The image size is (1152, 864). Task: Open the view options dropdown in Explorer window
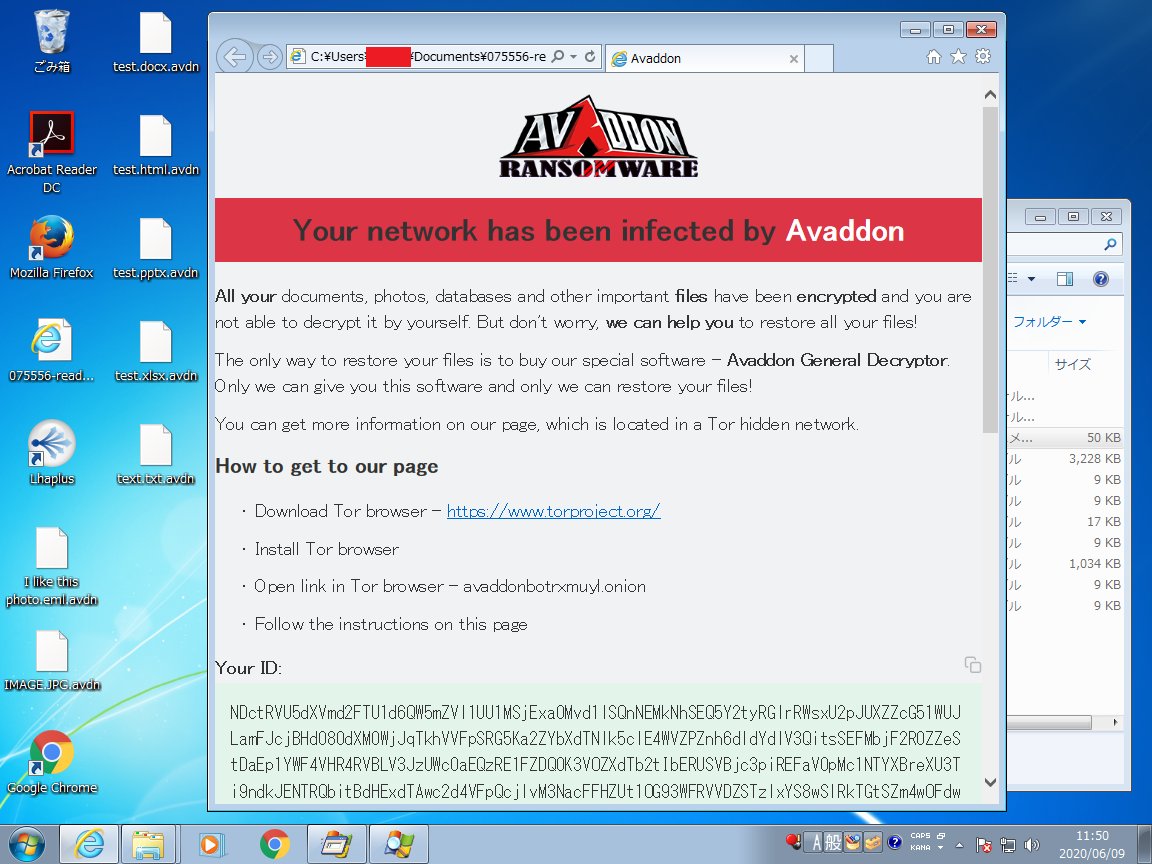pyautogui.click(x=1031, y=278)
